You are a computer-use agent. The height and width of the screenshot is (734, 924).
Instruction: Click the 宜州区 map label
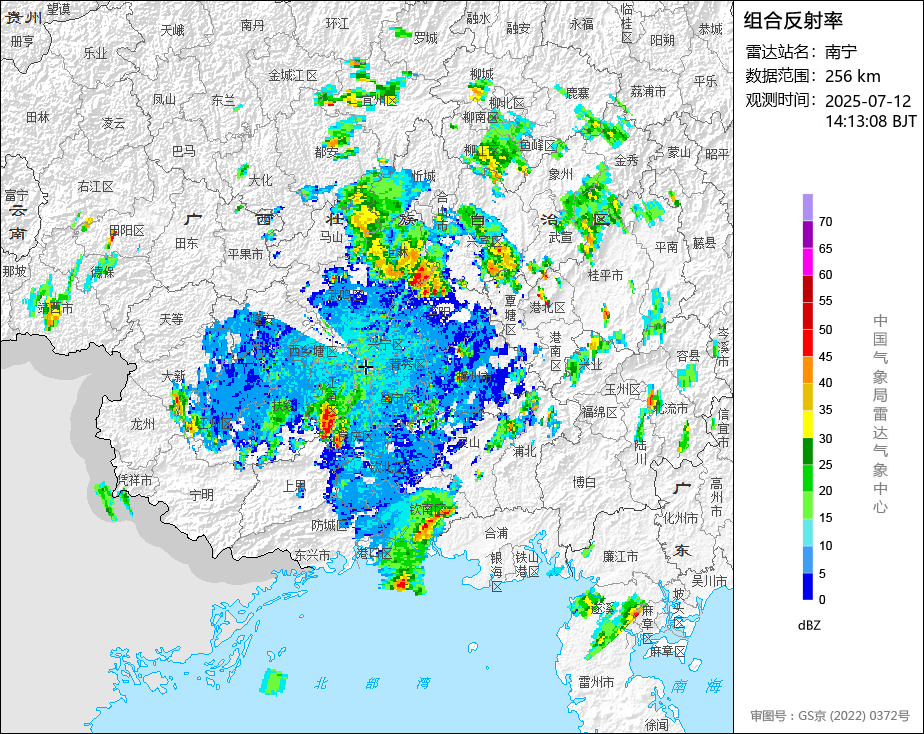pos(380,101)
